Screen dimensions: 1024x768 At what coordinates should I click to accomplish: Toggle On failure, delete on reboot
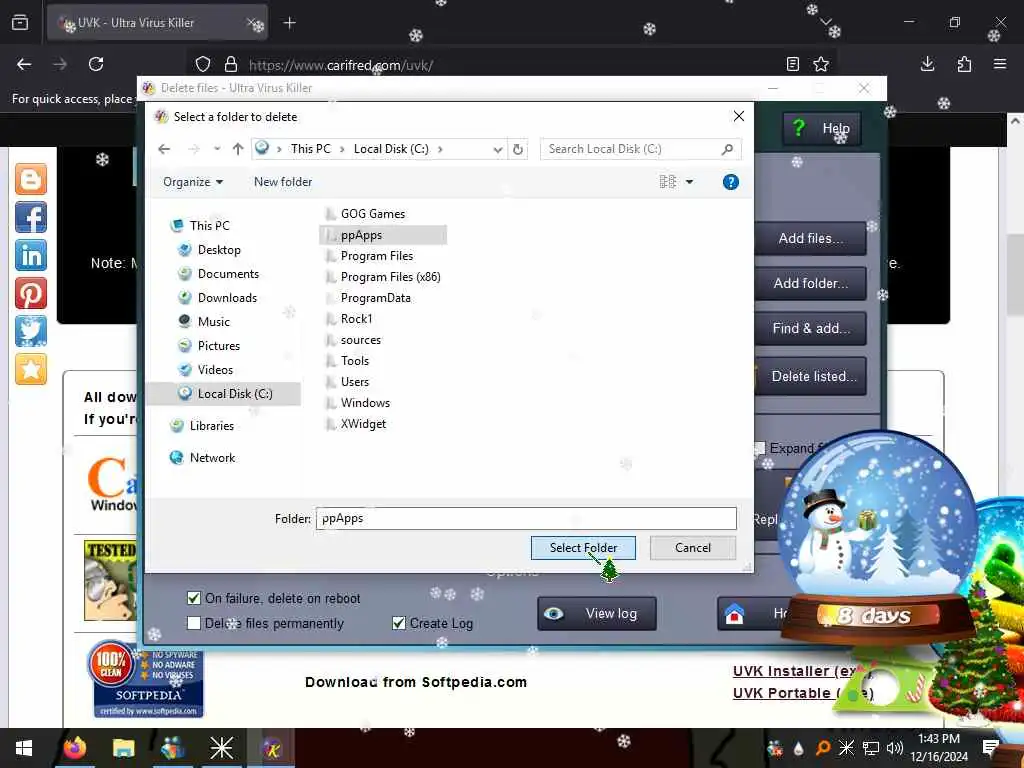click(193, 598)
